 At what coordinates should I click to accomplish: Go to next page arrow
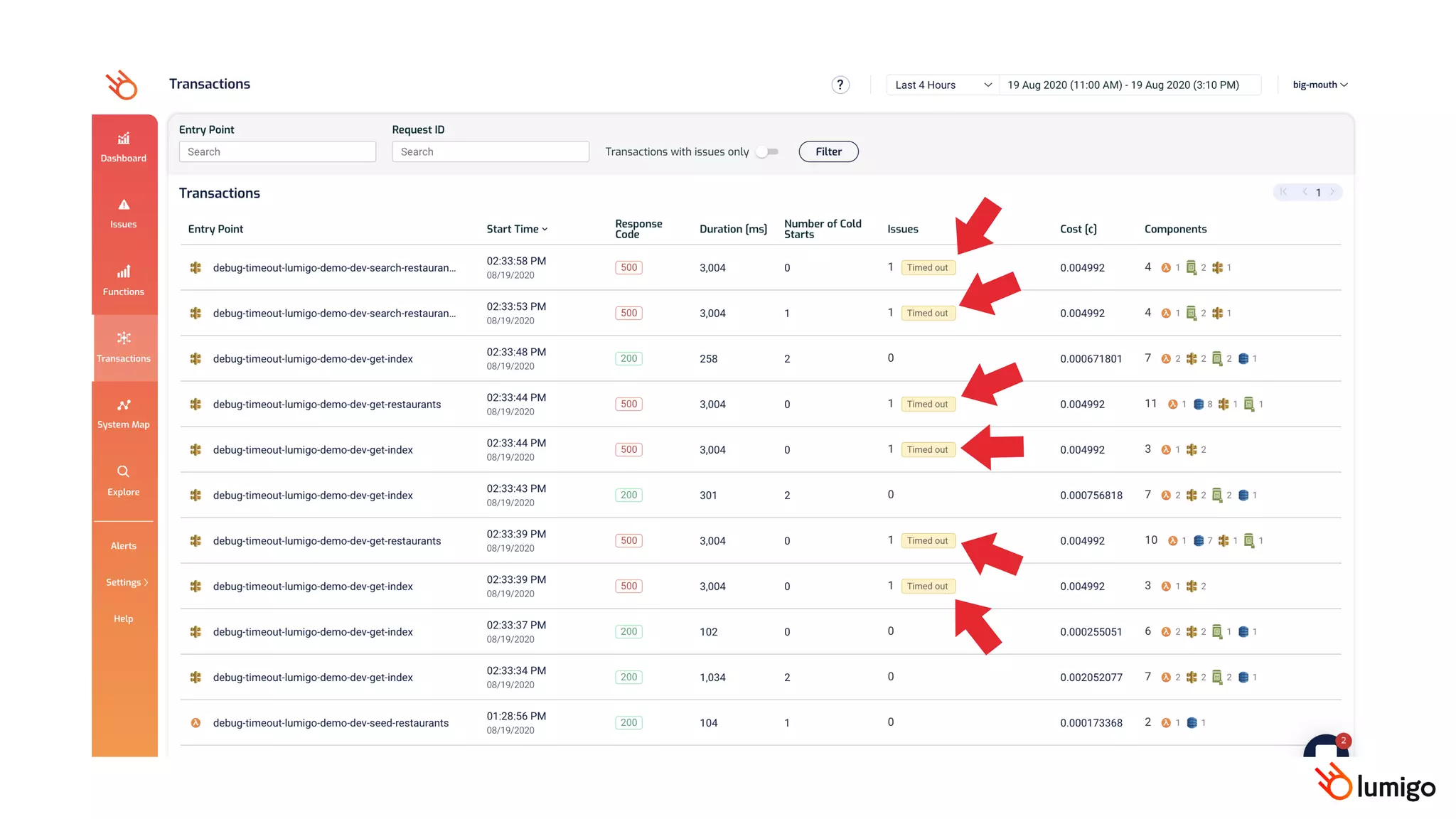click(1332, 192)
